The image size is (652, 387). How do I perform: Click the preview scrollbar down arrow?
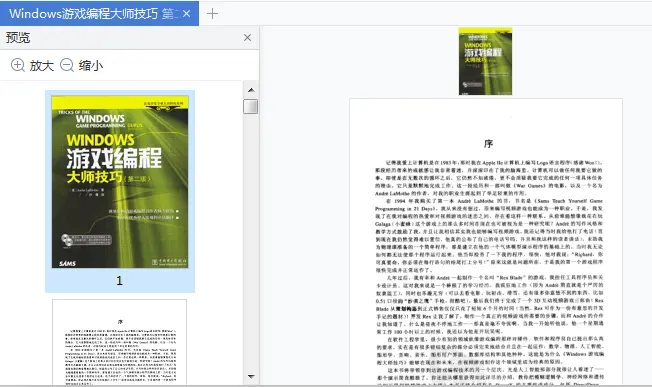(251, 377)
